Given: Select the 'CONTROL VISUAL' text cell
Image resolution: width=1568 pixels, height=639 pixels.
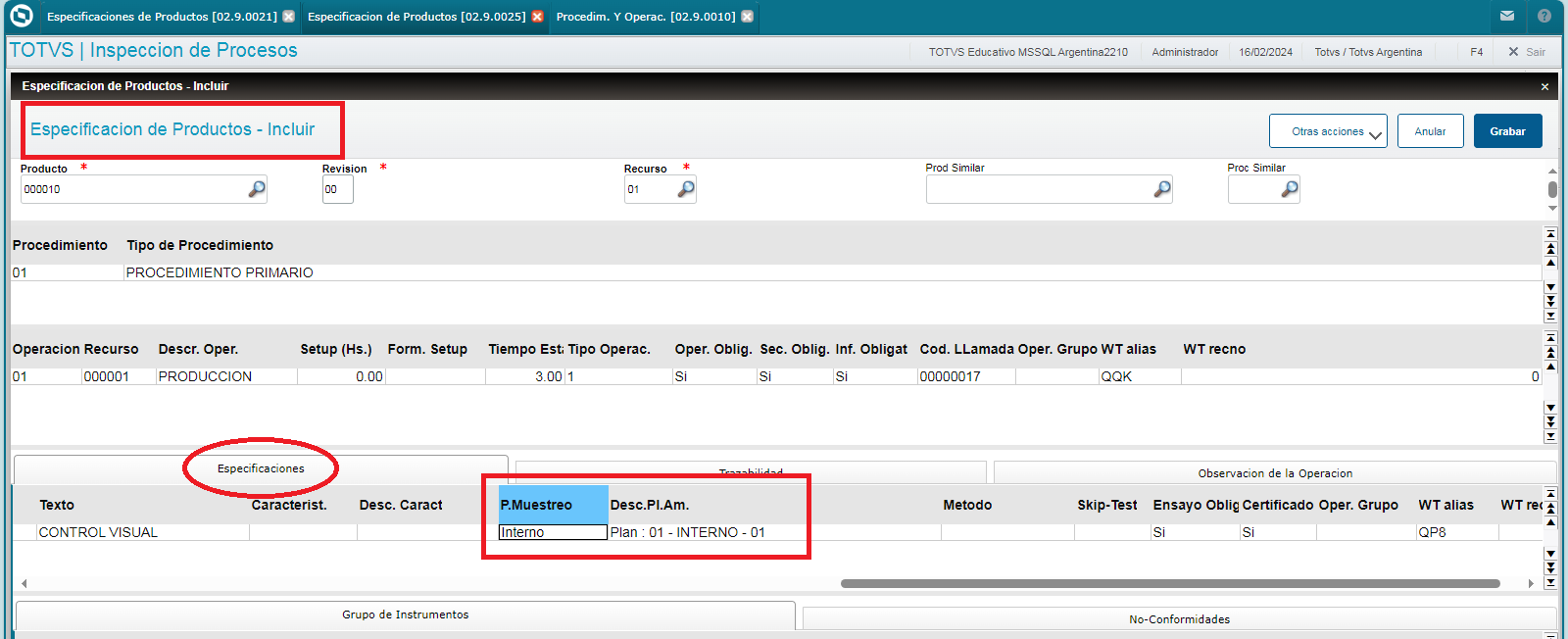Looking at the screenshot, I should coord(143,532).
